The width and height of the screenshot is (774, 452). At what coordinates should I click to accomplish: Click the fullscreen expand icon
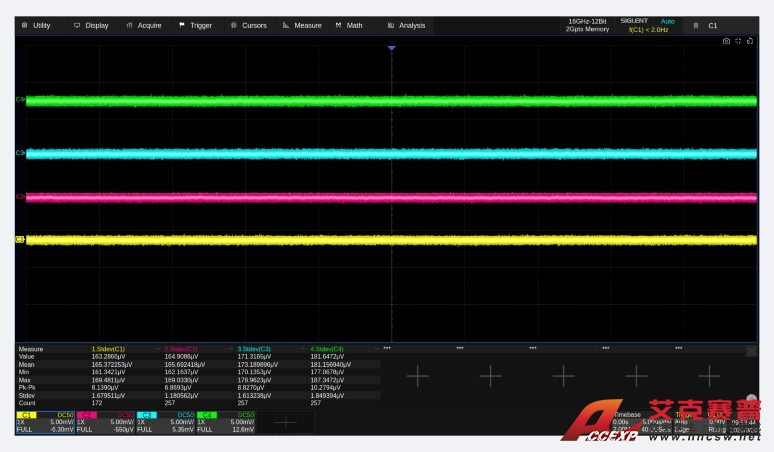739,41
